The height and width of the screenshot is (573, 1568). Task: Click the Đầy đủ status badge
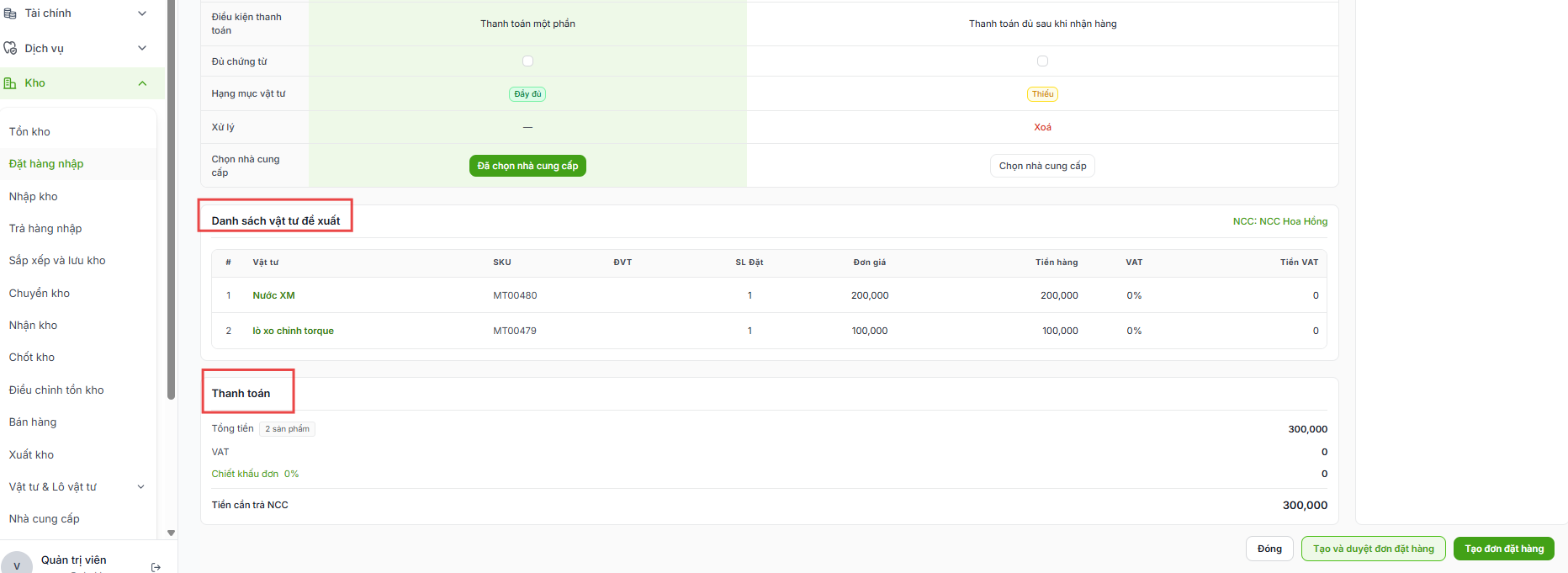527,94
